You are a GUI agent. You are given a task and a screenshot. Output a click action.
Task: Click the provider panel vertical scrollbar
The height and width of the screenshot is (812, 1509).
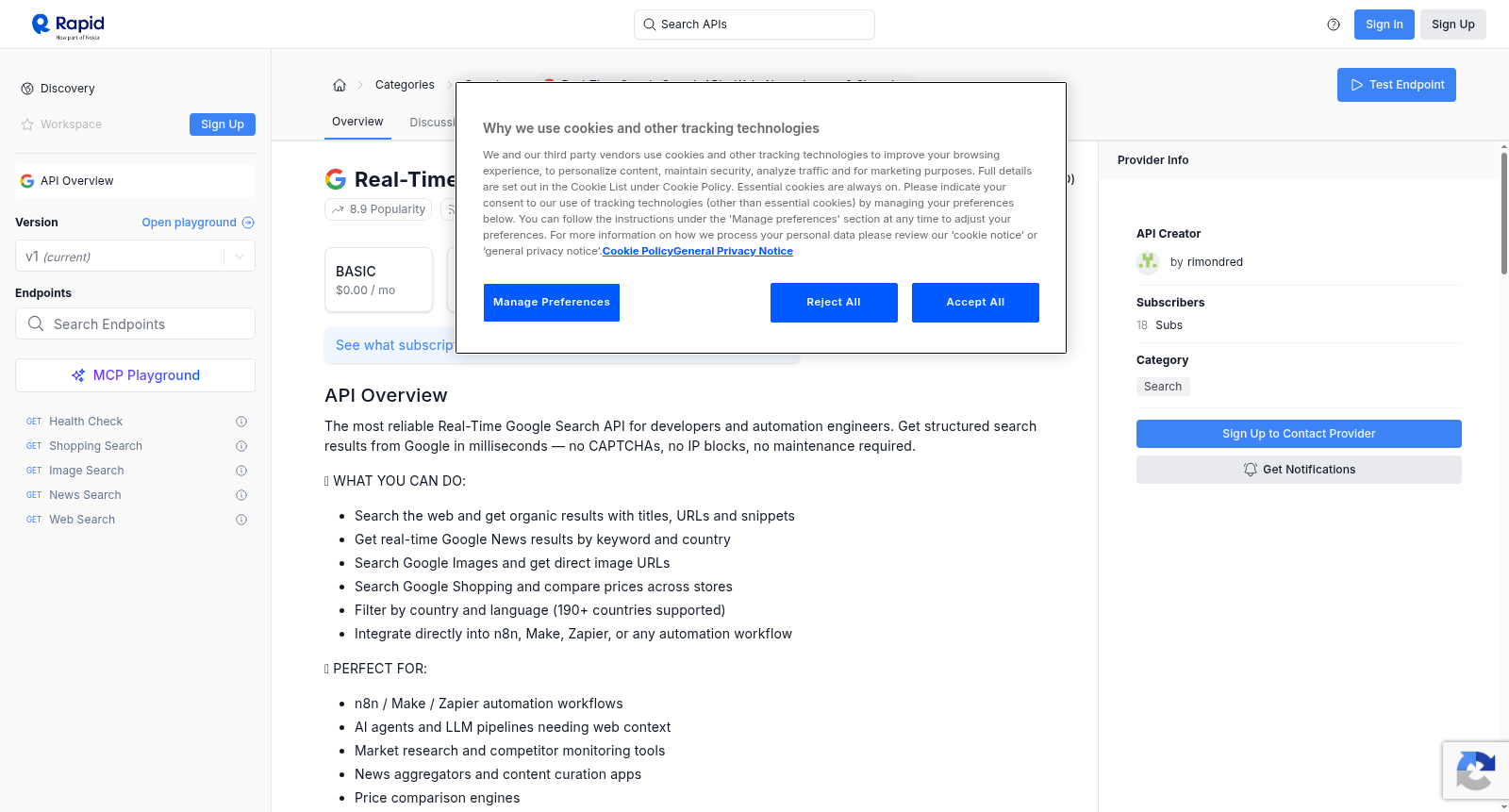1503,213
